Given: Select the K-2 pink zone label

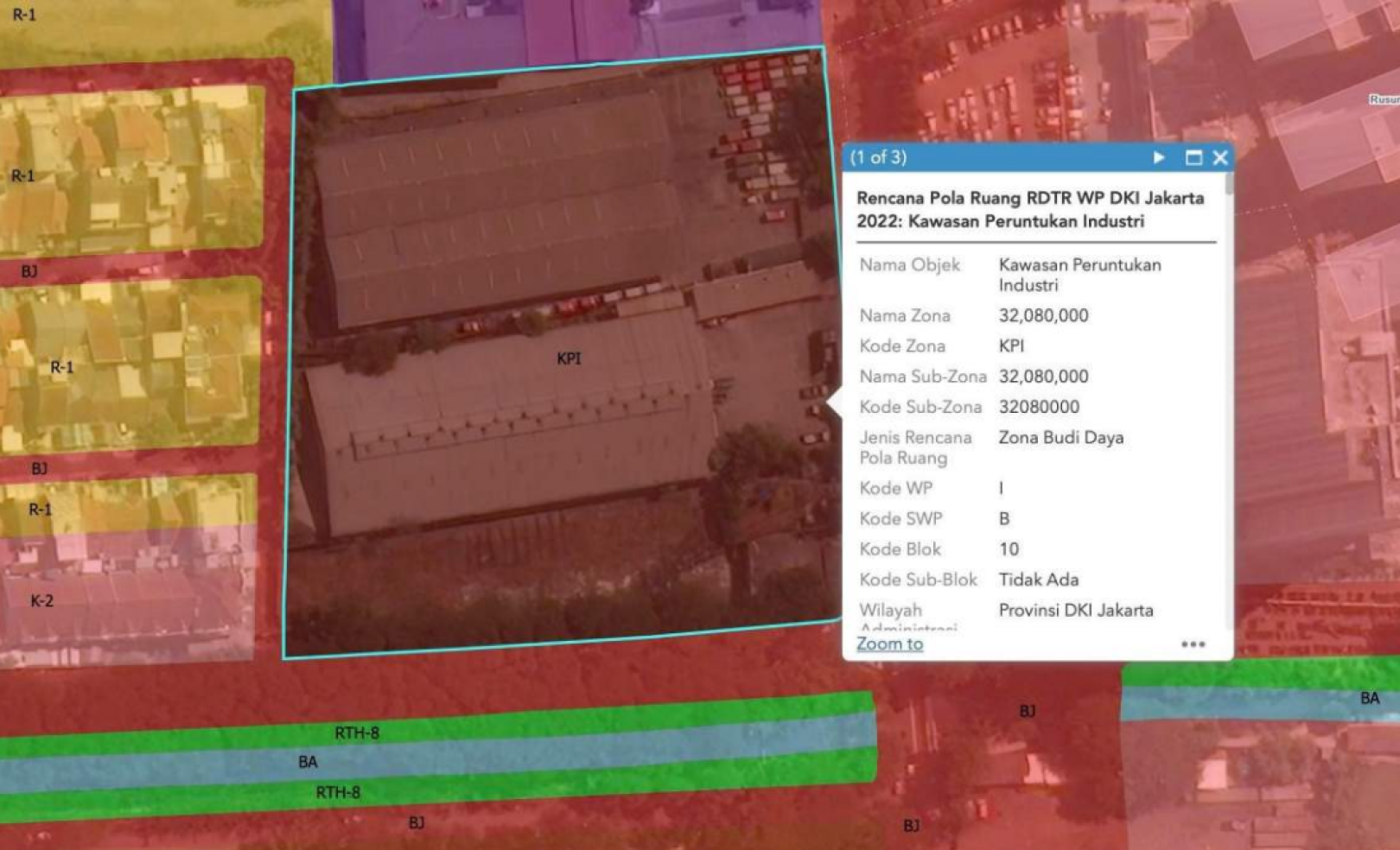Looking at the screenshot, I should pos(41,601).
